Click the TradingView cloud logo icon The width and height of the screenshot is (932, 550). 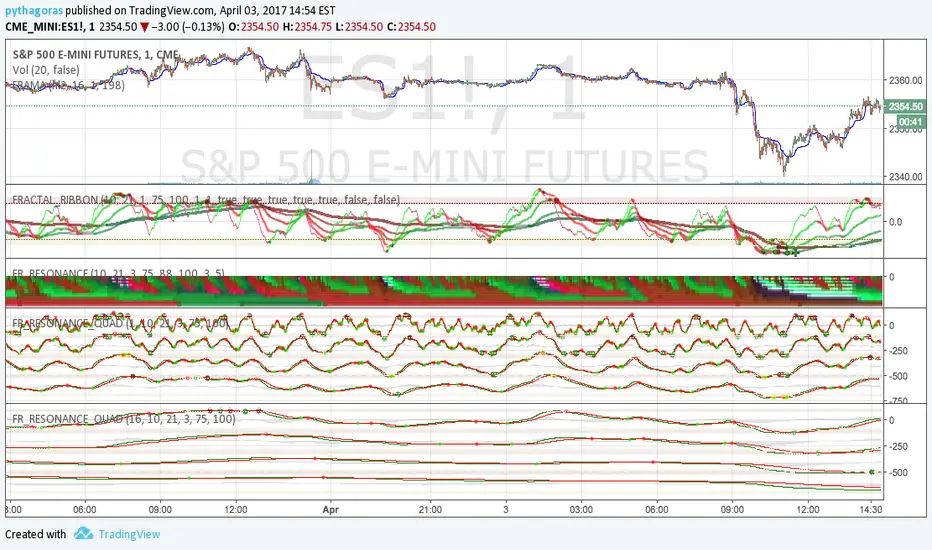[x=84, y=533]
